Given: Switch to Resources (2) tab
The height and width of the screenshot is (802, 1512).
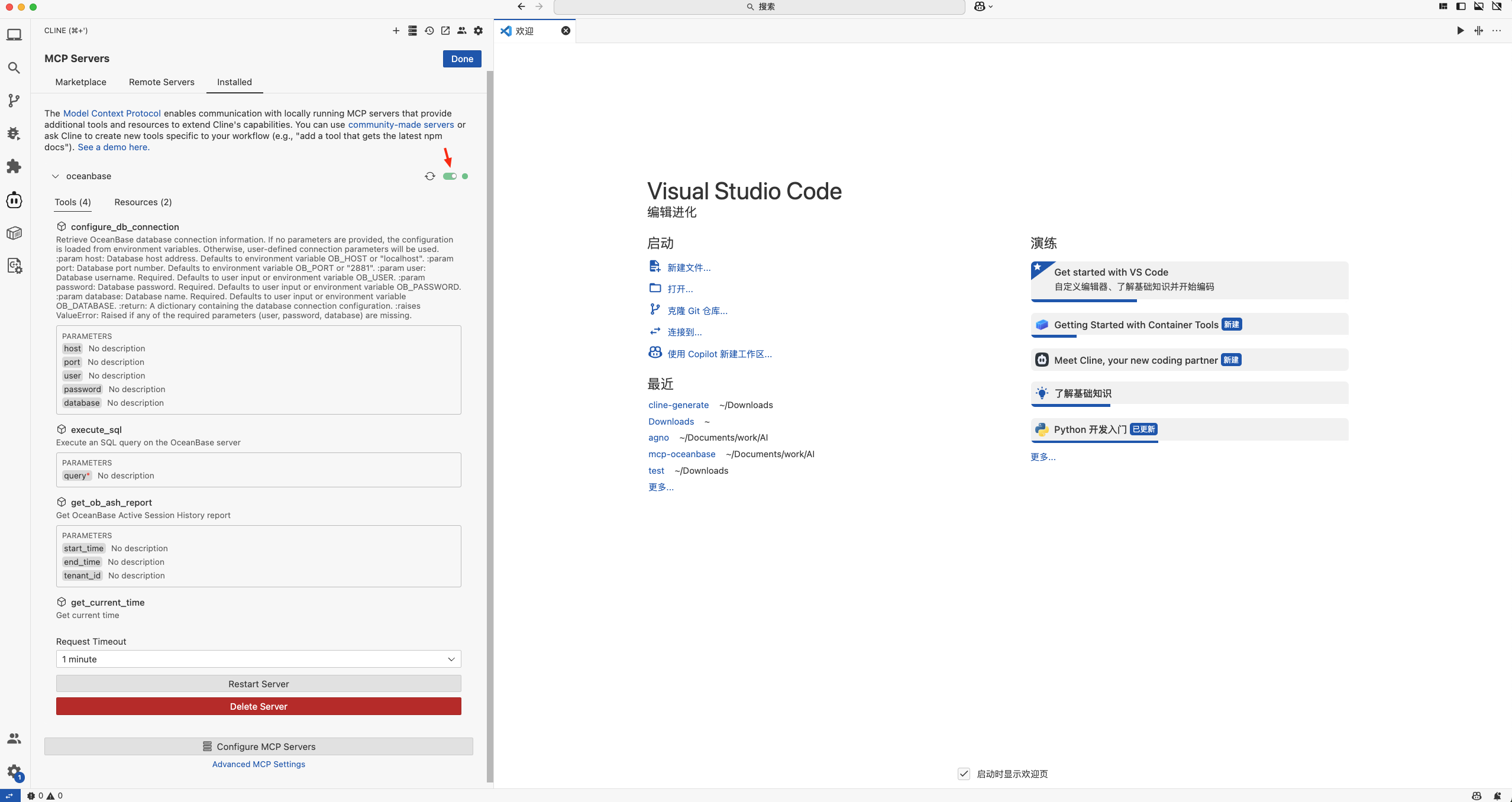Looking at the screenshot, I should point(143,202).
